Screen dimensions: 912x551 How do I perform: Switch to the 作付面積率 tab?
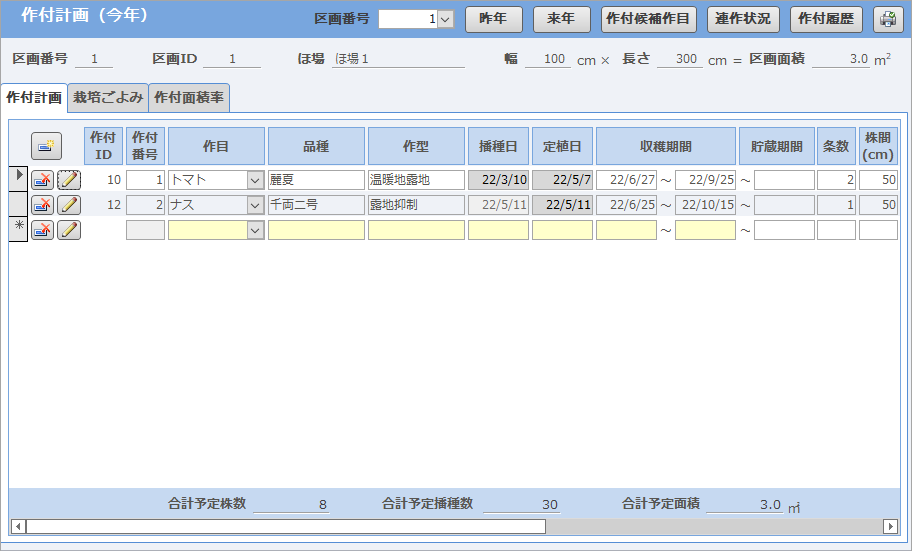(189, 98)
